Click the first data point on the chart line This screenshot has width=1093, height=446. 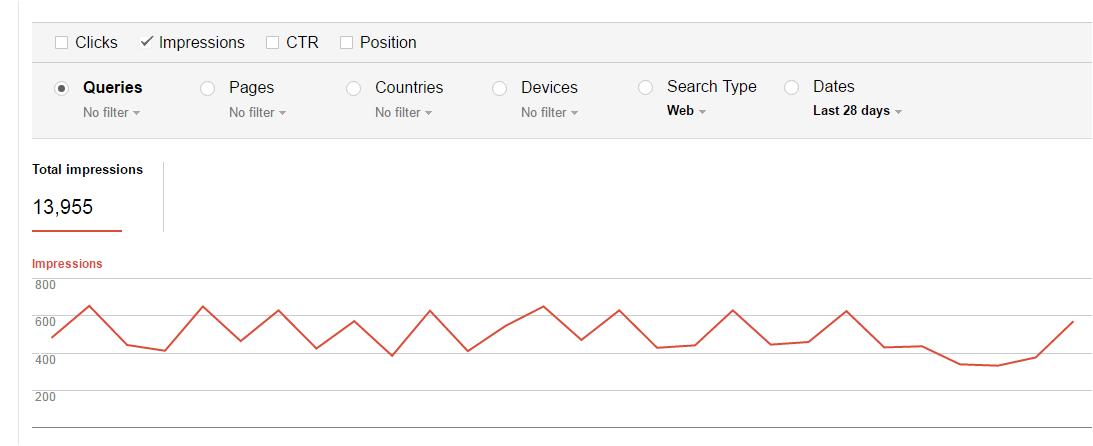click(51, 337)
